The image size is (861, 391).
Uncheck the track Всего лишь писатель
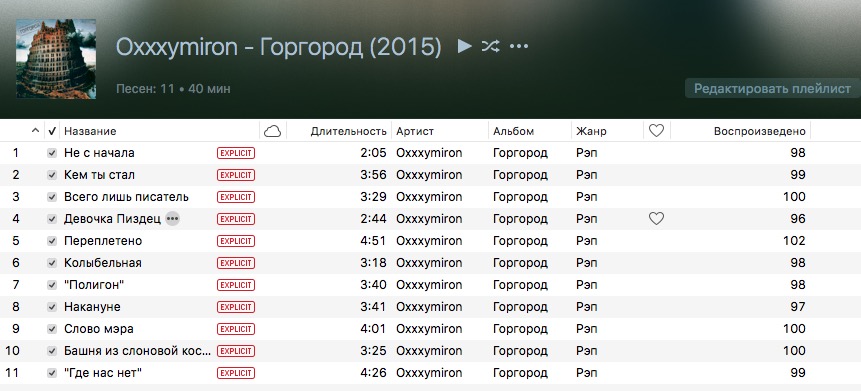tap(52, 197)
